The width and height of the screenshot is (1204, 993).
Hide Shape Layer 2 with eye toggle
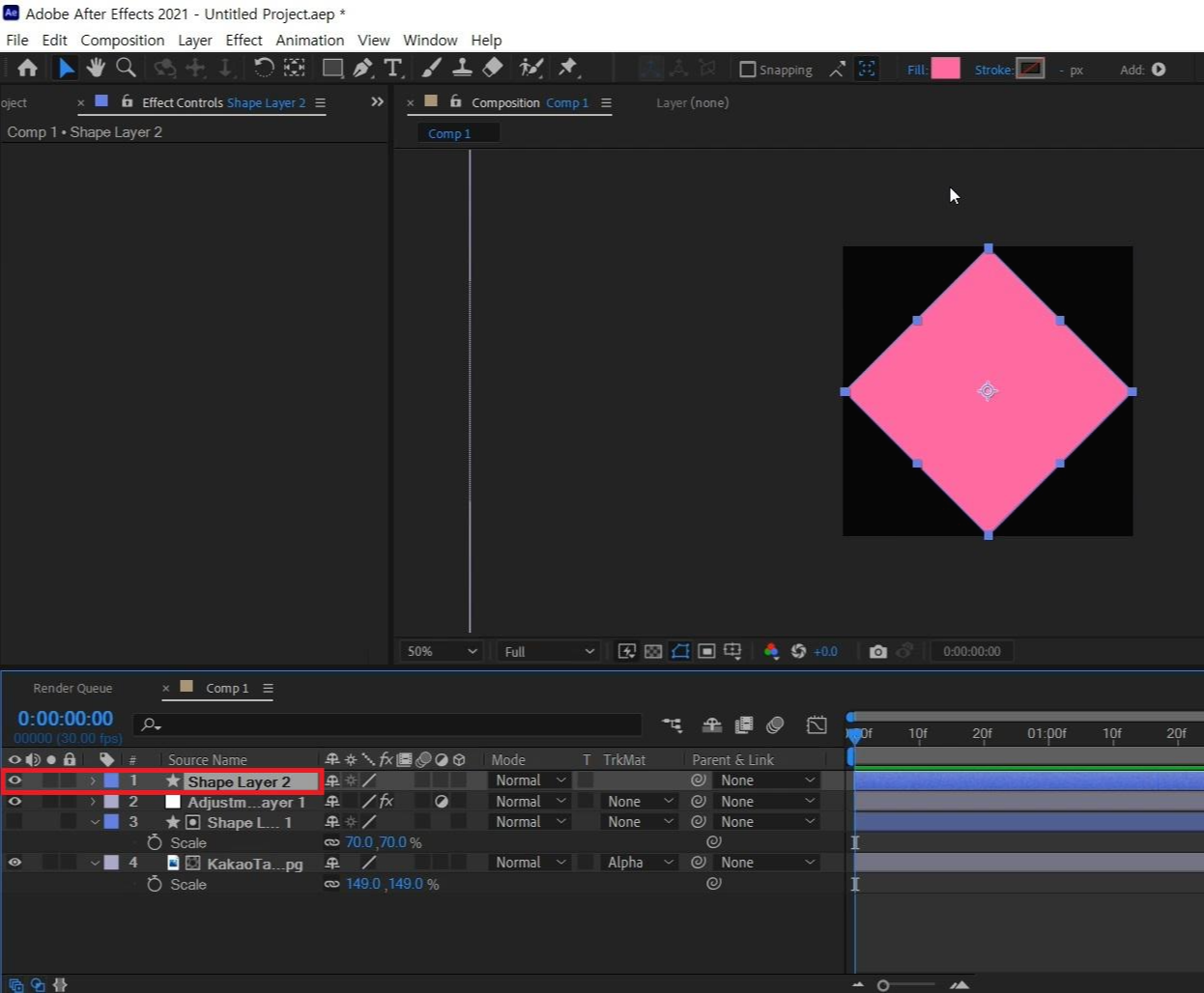[x=14, y=780]
